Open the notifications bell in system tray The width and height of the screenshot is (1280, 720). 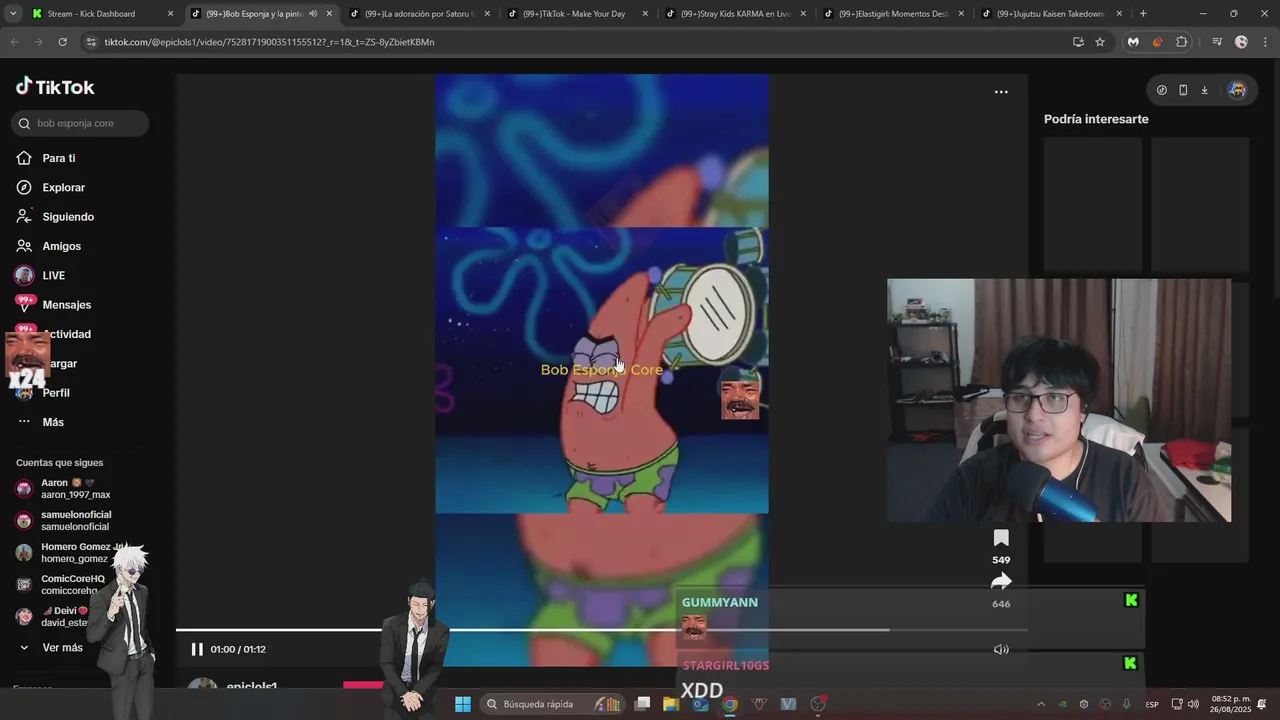click(x=1262, y=704)
